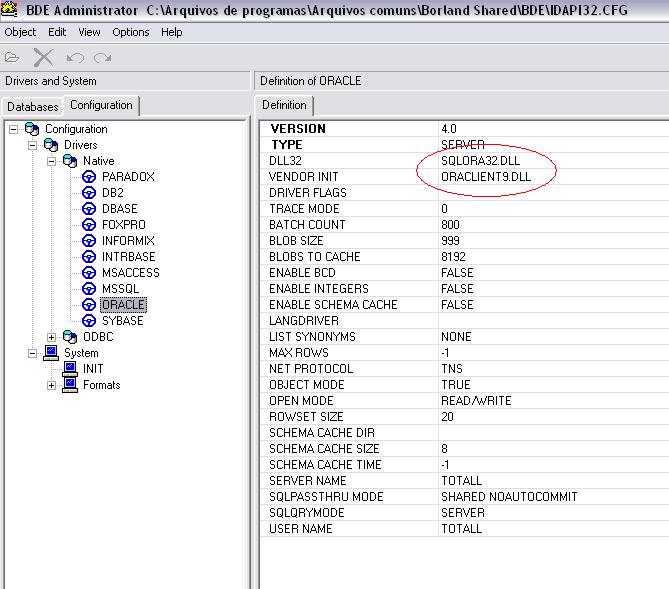This screenshot has width=669, height=589.
Task: Open the Object menu
Action: pos(20,32)
